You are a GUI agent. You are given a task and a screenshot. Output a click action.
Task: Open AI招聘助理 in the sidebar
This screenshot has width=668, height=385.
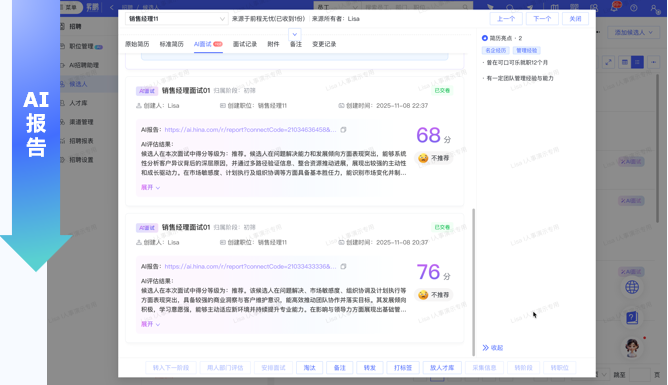pyautogui.click(x=84, y=65)
